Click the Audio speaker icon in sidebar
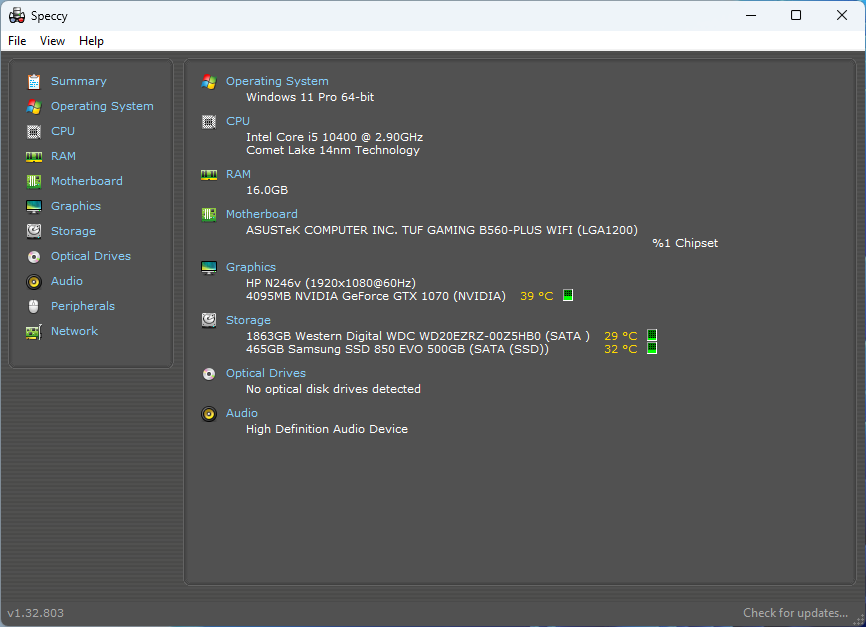 tap(34, 282)
